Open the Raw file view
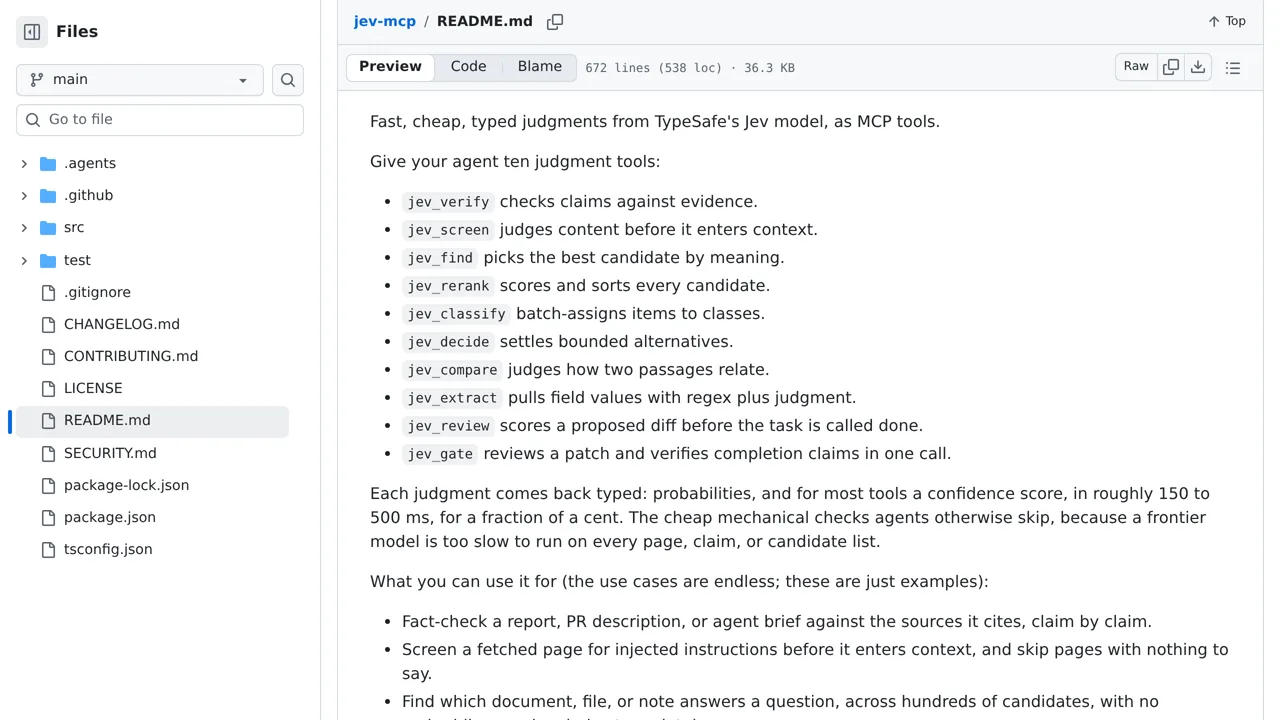The image size is (1280, 720). (1136, 67)
